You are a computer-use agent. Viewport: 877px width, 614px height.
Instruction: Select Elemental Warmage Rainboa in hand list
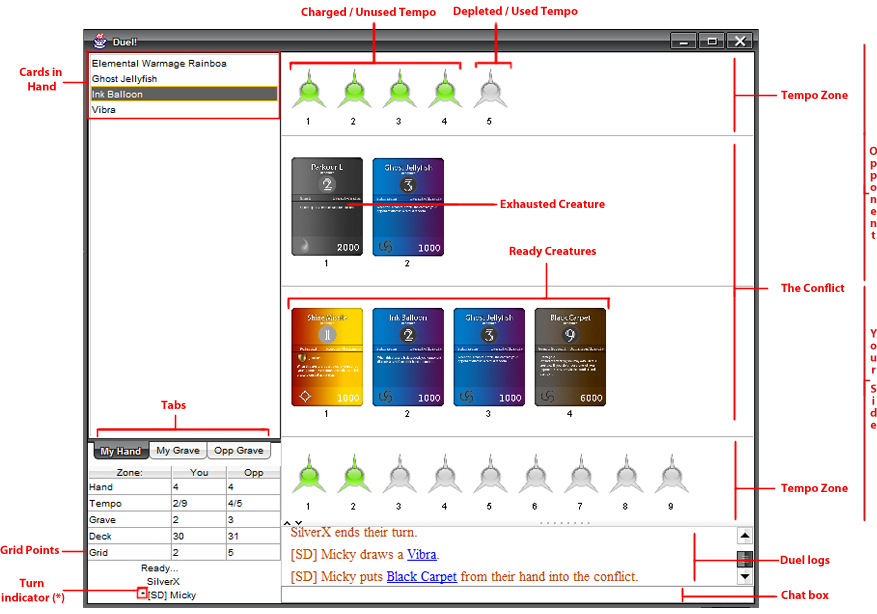coord(159,63)
